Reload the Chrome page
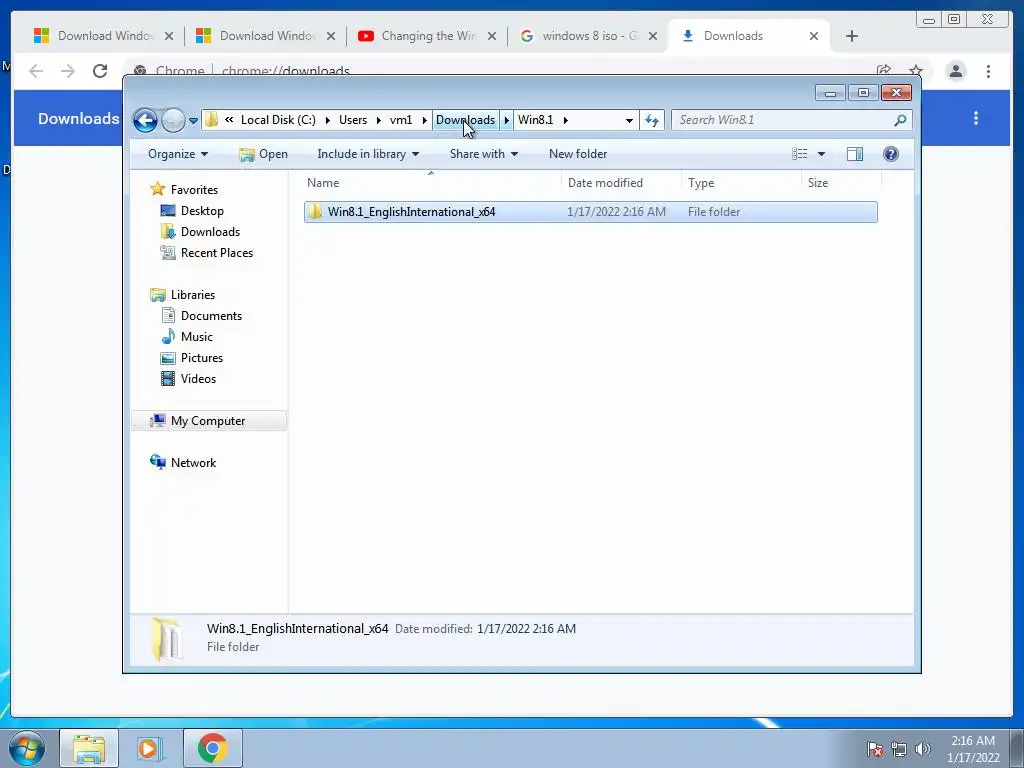Screen dimensions: 1024x768 click(100, 71)
